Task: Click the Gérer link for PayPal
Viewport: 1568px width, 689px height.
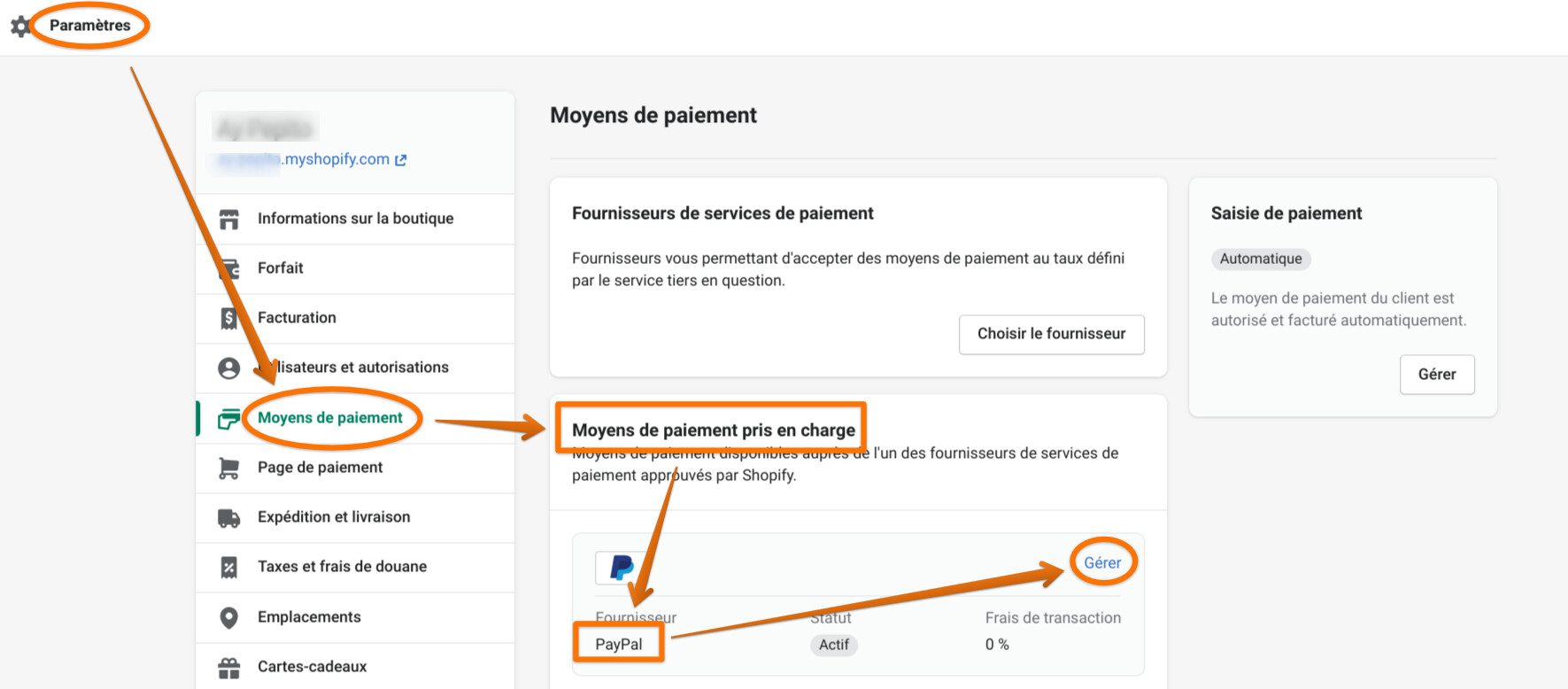Action: [1102, 563]
